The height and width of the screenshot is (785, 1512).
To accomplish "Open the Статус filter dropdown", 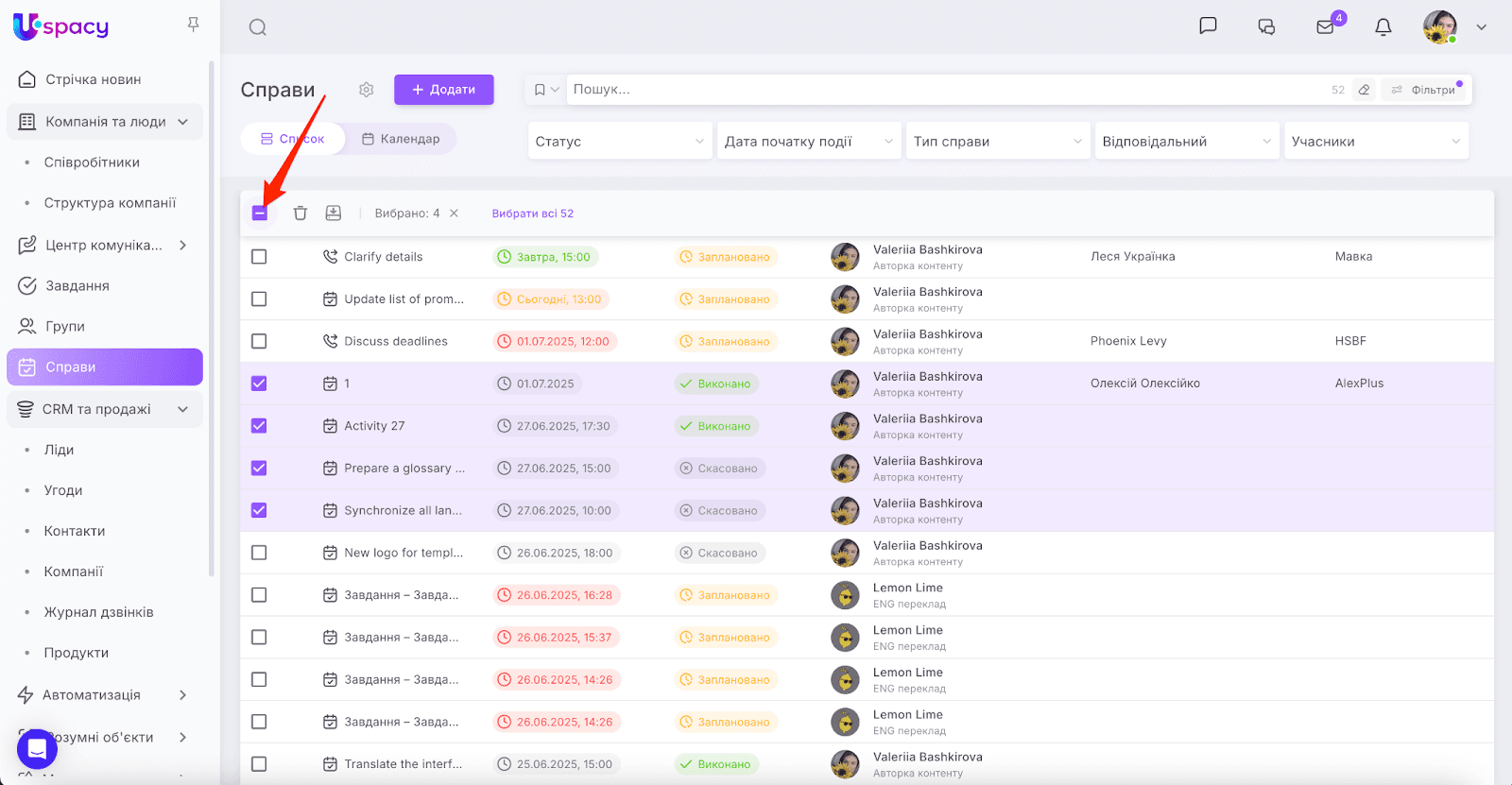I will point(619,142).
